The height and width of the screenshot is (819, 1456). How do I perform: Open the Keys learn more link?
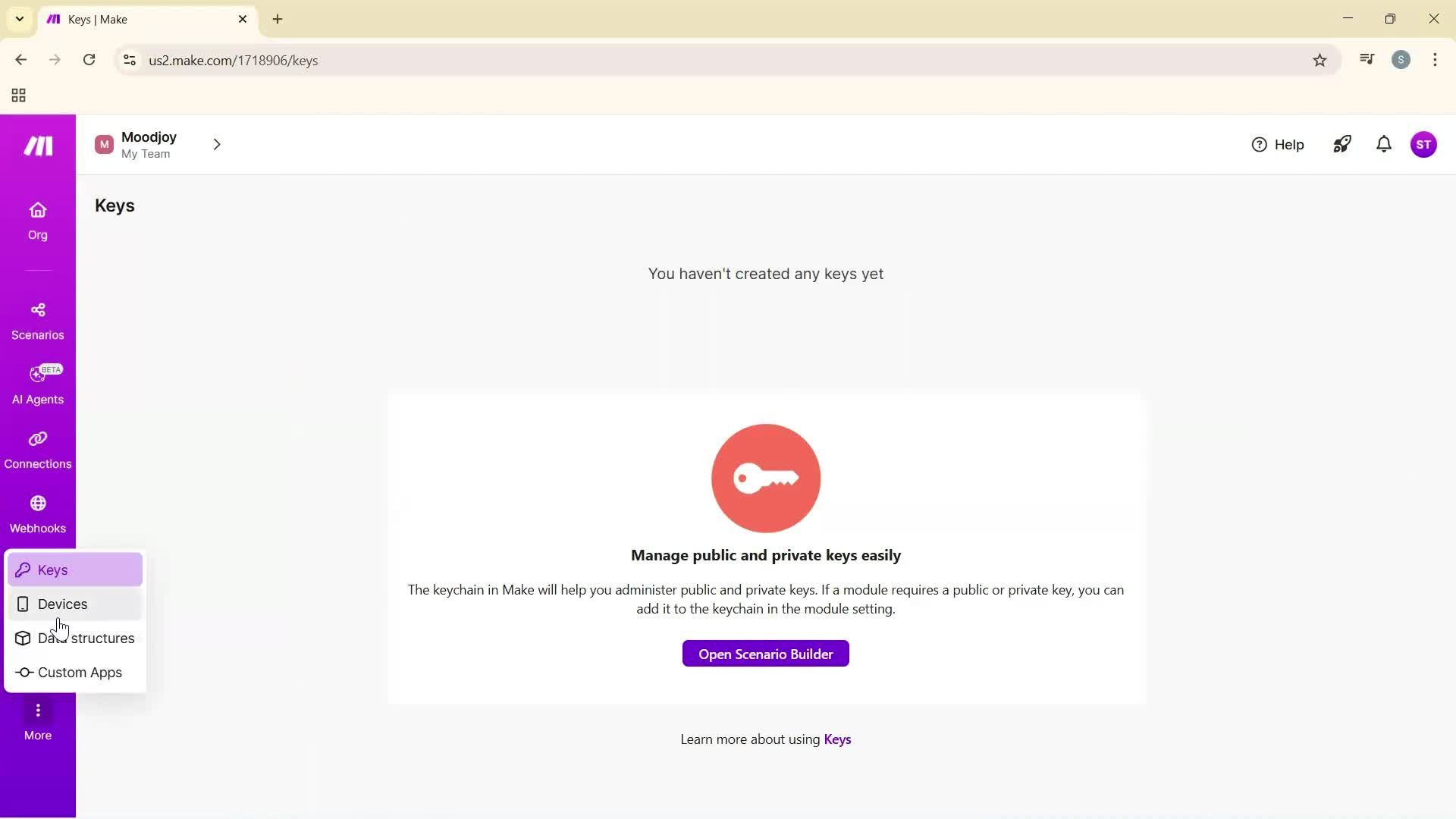[837, 739]
